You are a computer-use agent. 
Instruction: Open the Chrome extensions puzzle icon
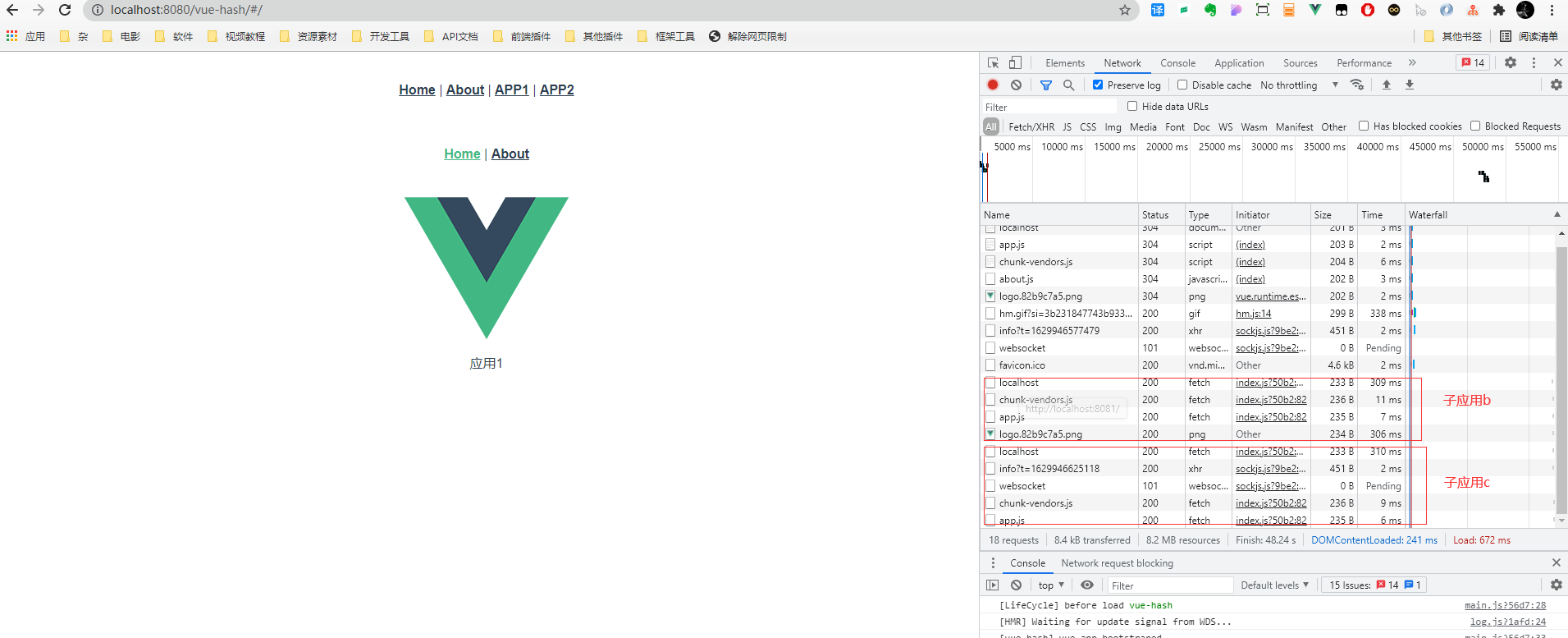[1499, 10]
